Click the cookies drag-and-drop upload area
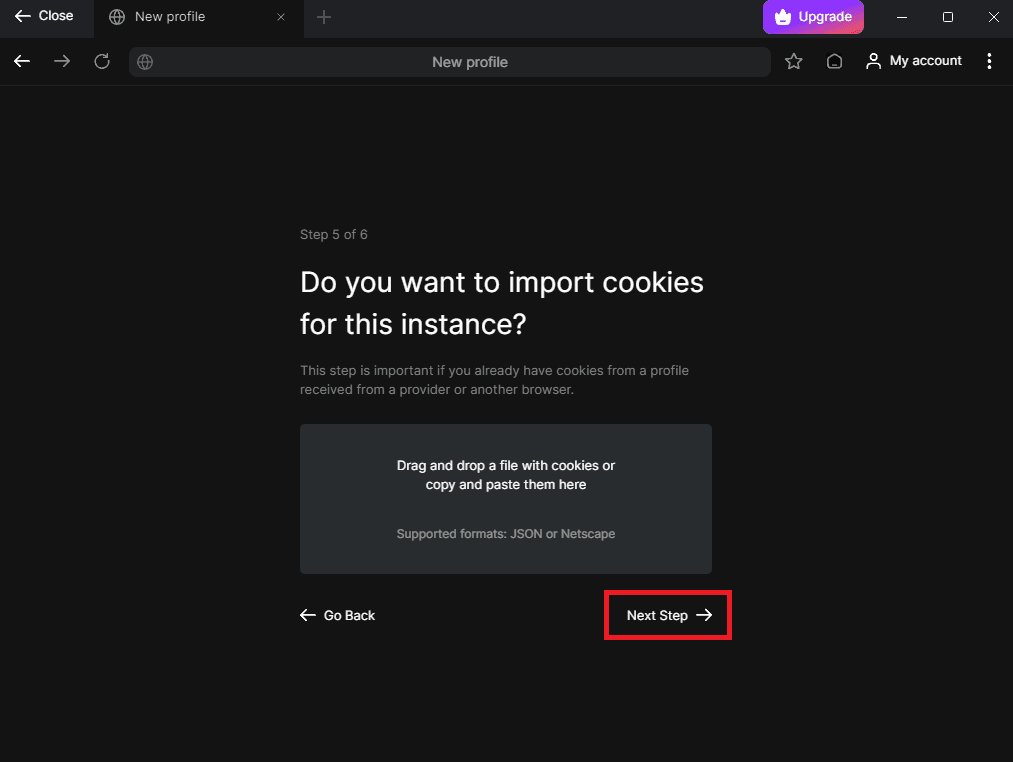 pyautogui.click(x=505, y=498)
